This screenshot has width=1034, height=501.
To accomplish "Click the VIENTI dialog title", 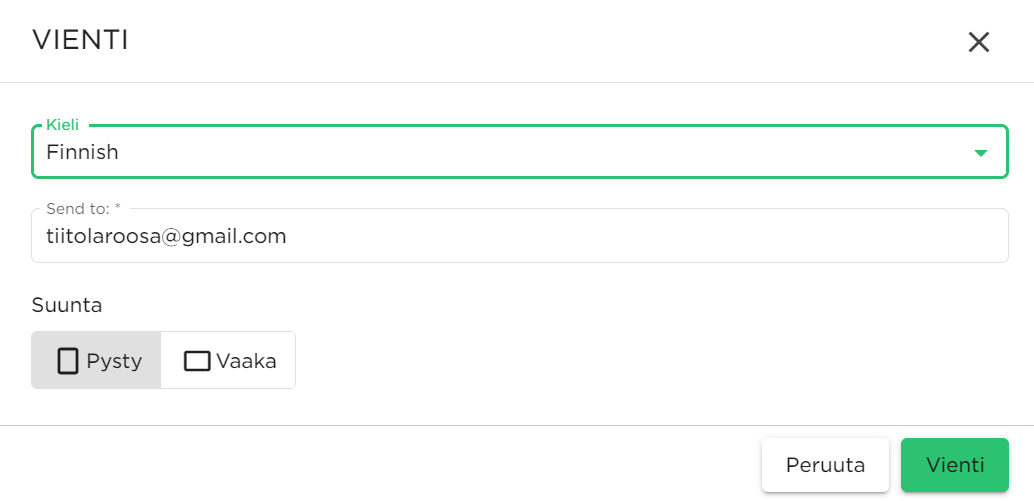I will (80, 40).
